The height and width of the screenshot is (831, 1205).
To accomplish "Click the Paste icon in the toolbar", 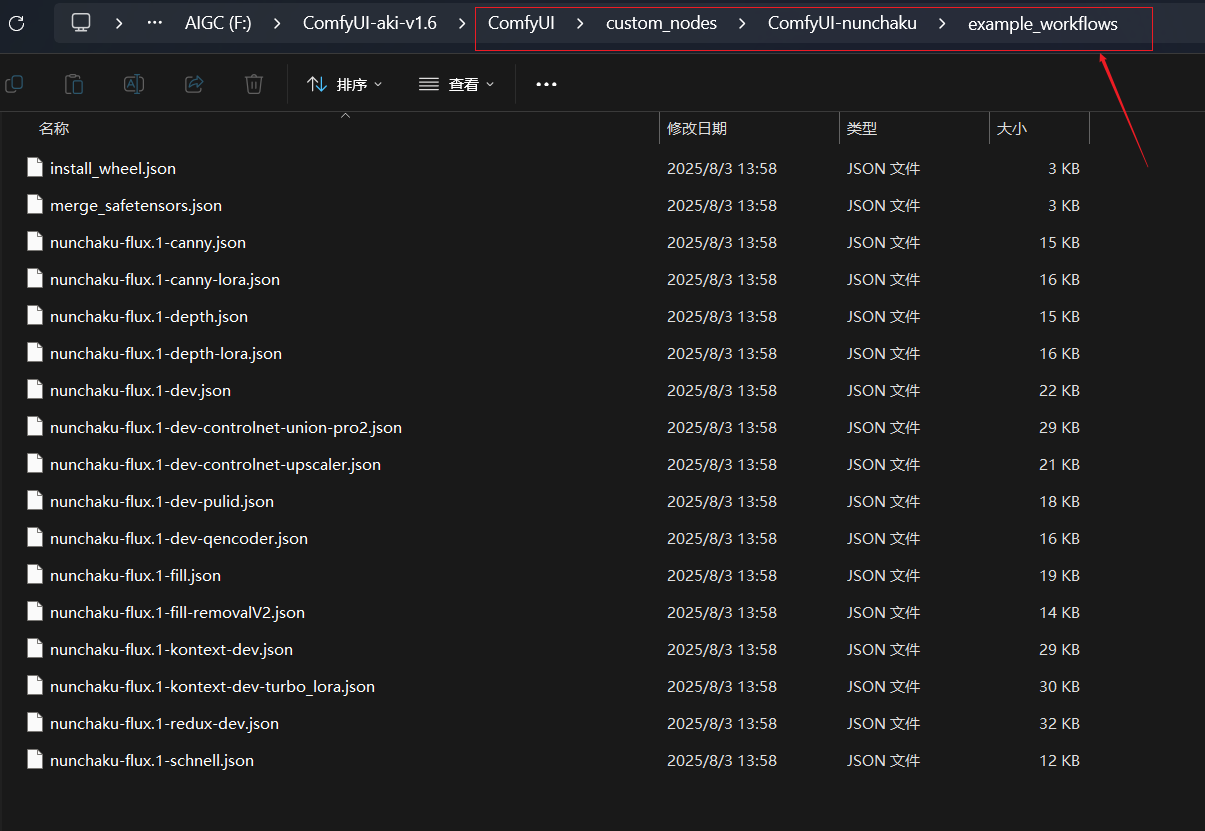I will 74,84.
